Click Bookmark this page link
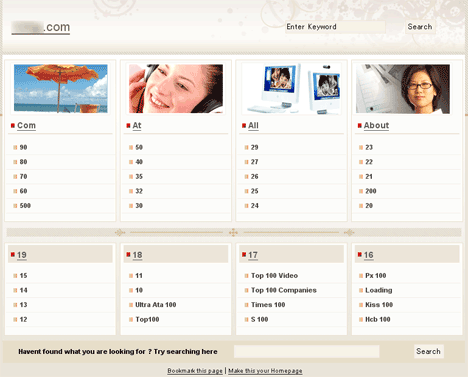 tap(195, 371)
